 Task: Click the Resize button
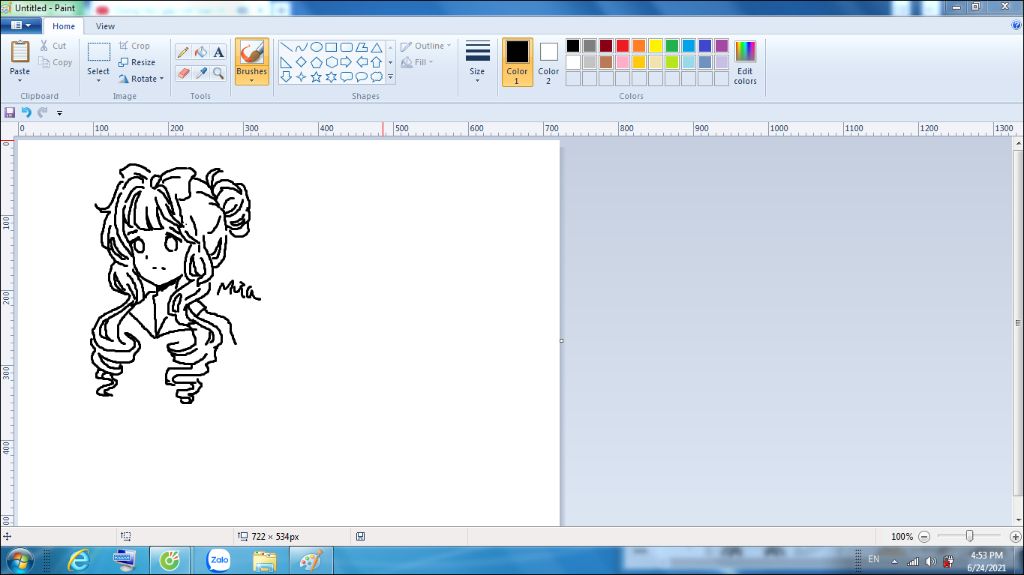click(x=137, y=62)
